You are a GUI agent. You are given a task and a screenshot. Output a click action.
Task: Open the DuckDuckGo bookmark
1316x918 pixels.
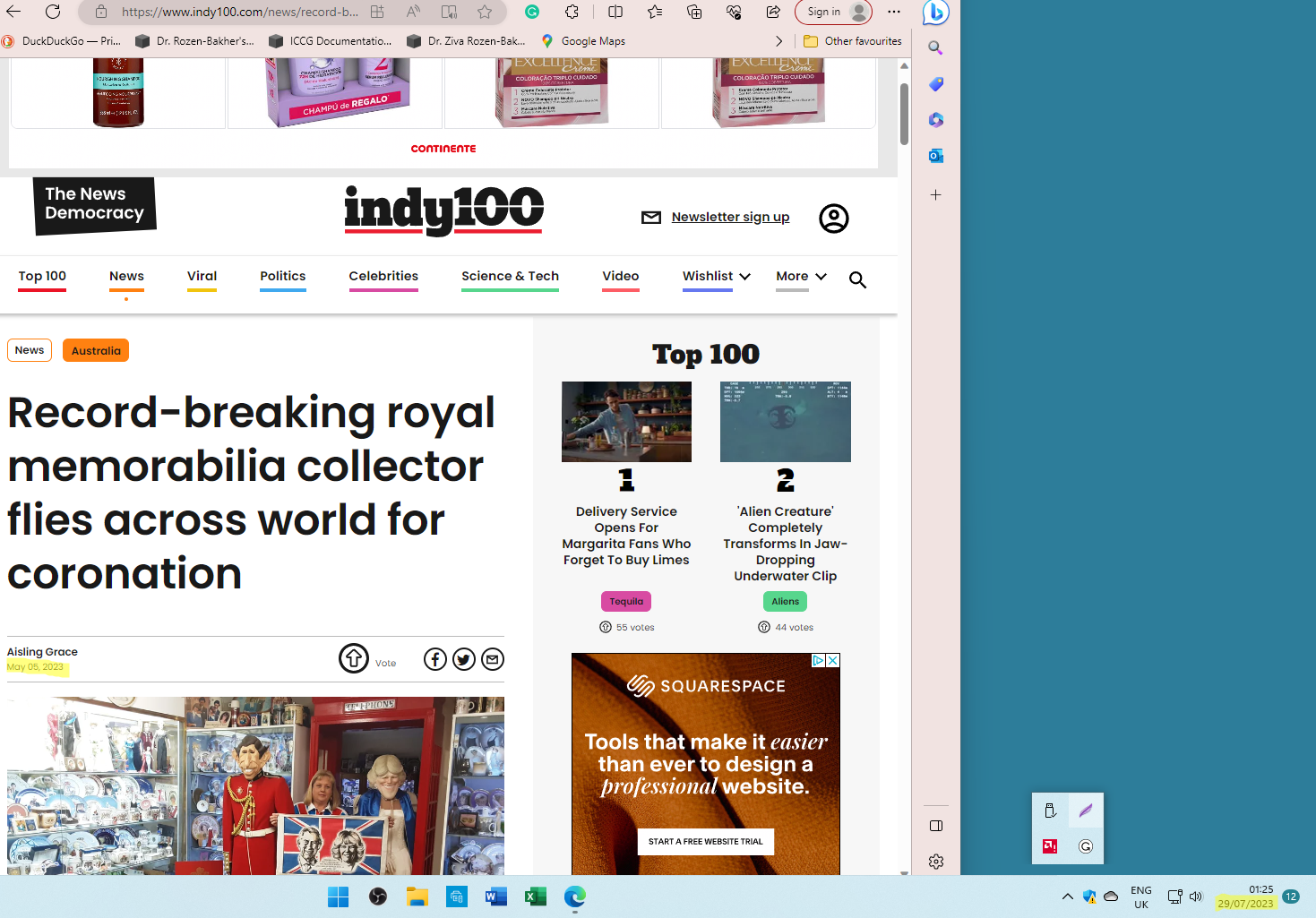coord(62,41)
